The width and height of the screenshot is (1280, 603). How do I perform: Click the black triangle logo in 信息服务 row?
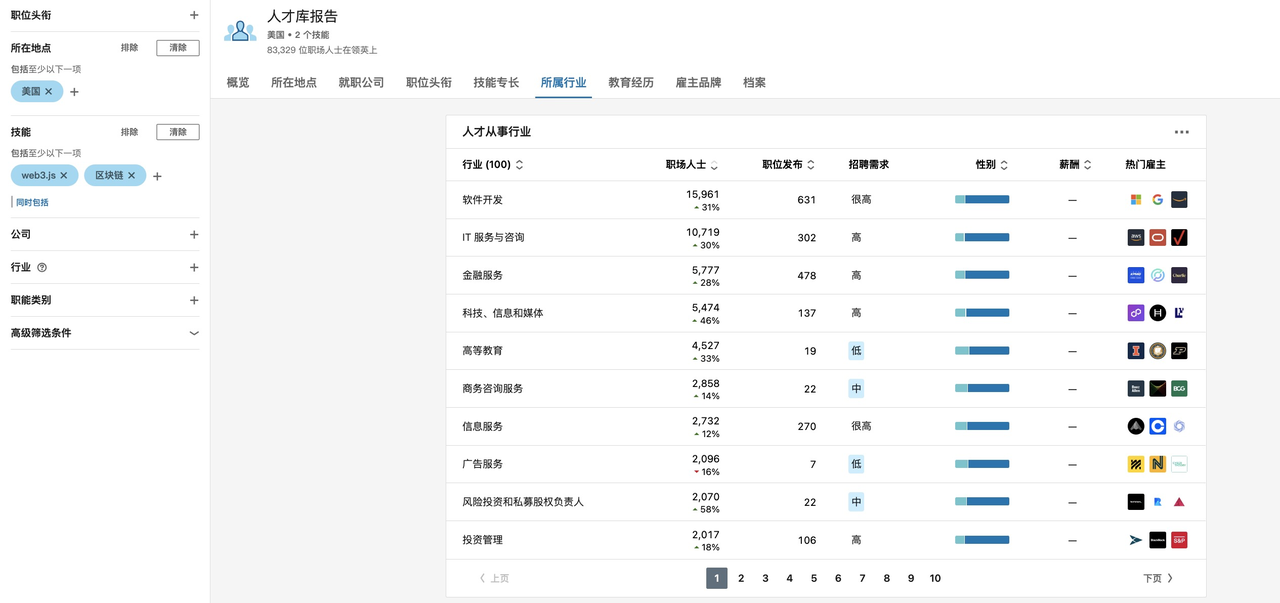coord(1135,426)
